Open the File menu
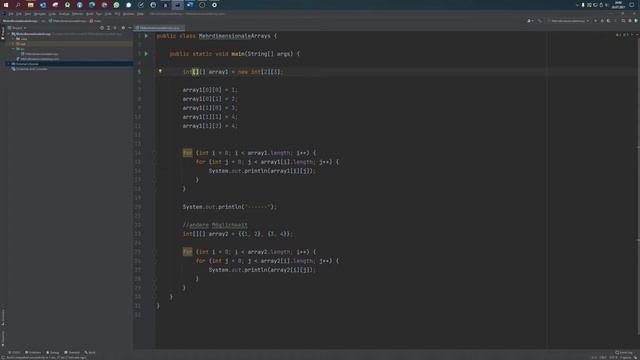 (x=11, y=14)
